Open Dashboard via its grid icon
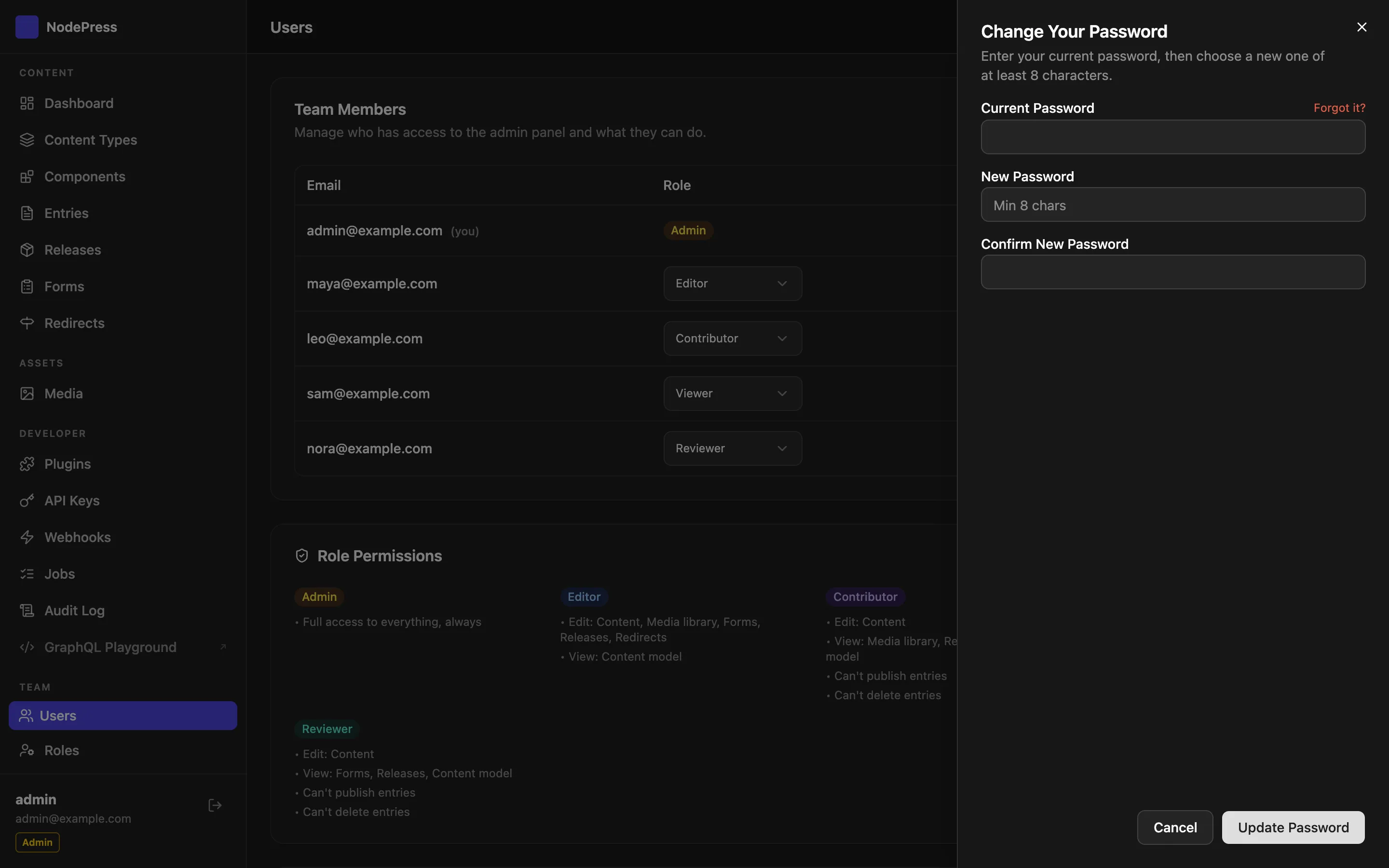1389x868 pixels. tap(27, 103)
